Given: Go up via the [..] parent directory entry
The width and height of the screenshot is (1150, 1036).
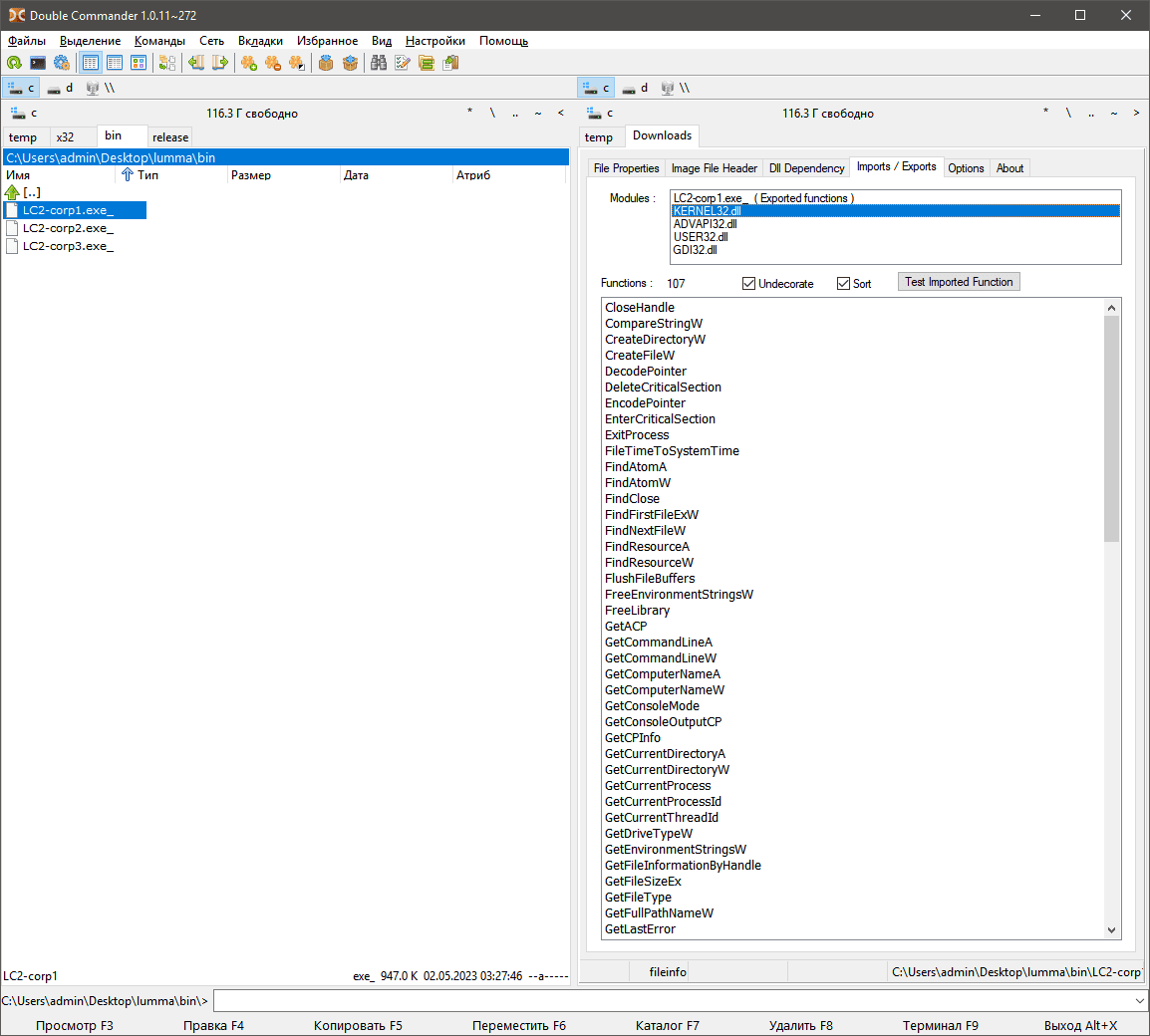Looking at the screenshot, I should pos(32,192).
